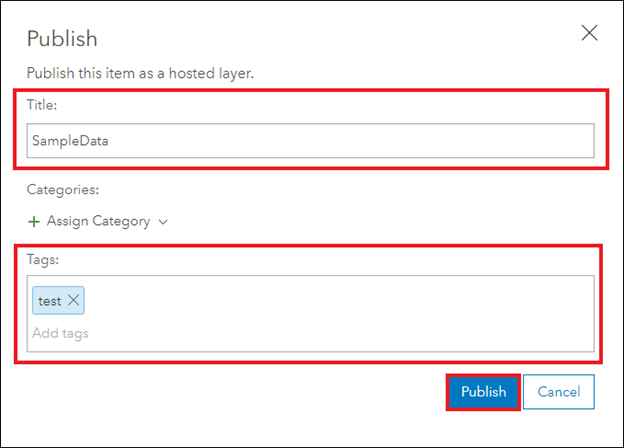Click blank tags area right of Add tags
This screenshot has height=448, width=624.
point(340,333)
